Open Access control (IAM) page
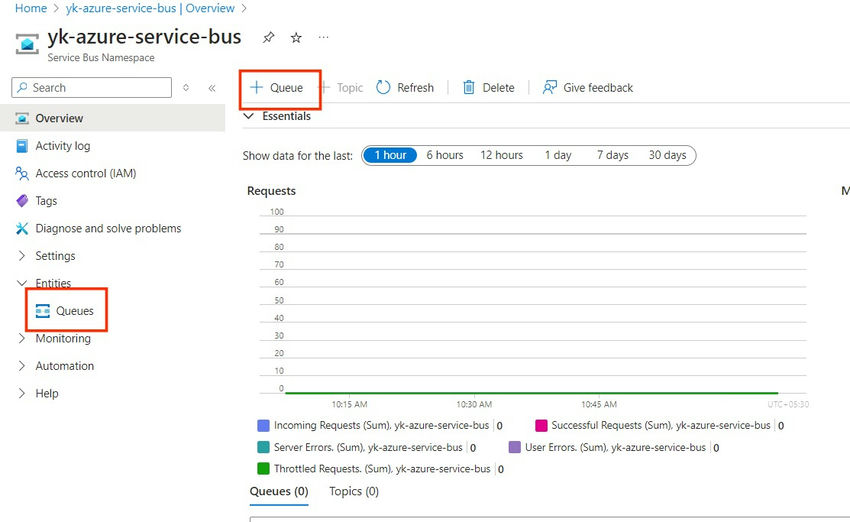 pyautogui.click(x=86, y=173)
